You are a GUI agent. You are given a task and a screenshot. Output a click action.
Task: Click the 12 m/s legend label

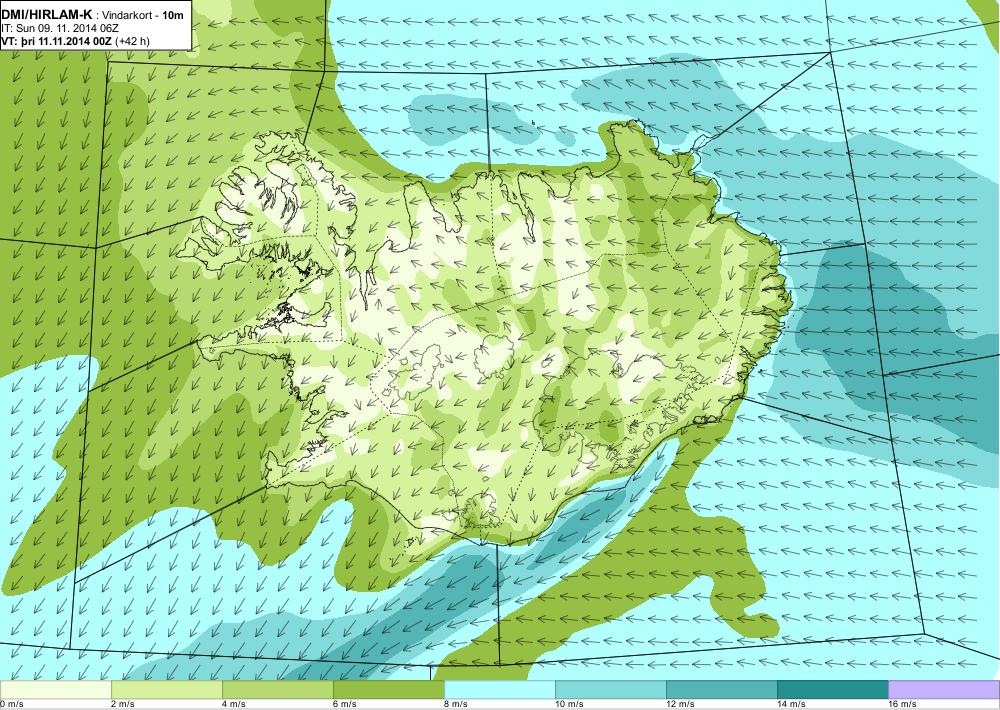pos(680,704)
